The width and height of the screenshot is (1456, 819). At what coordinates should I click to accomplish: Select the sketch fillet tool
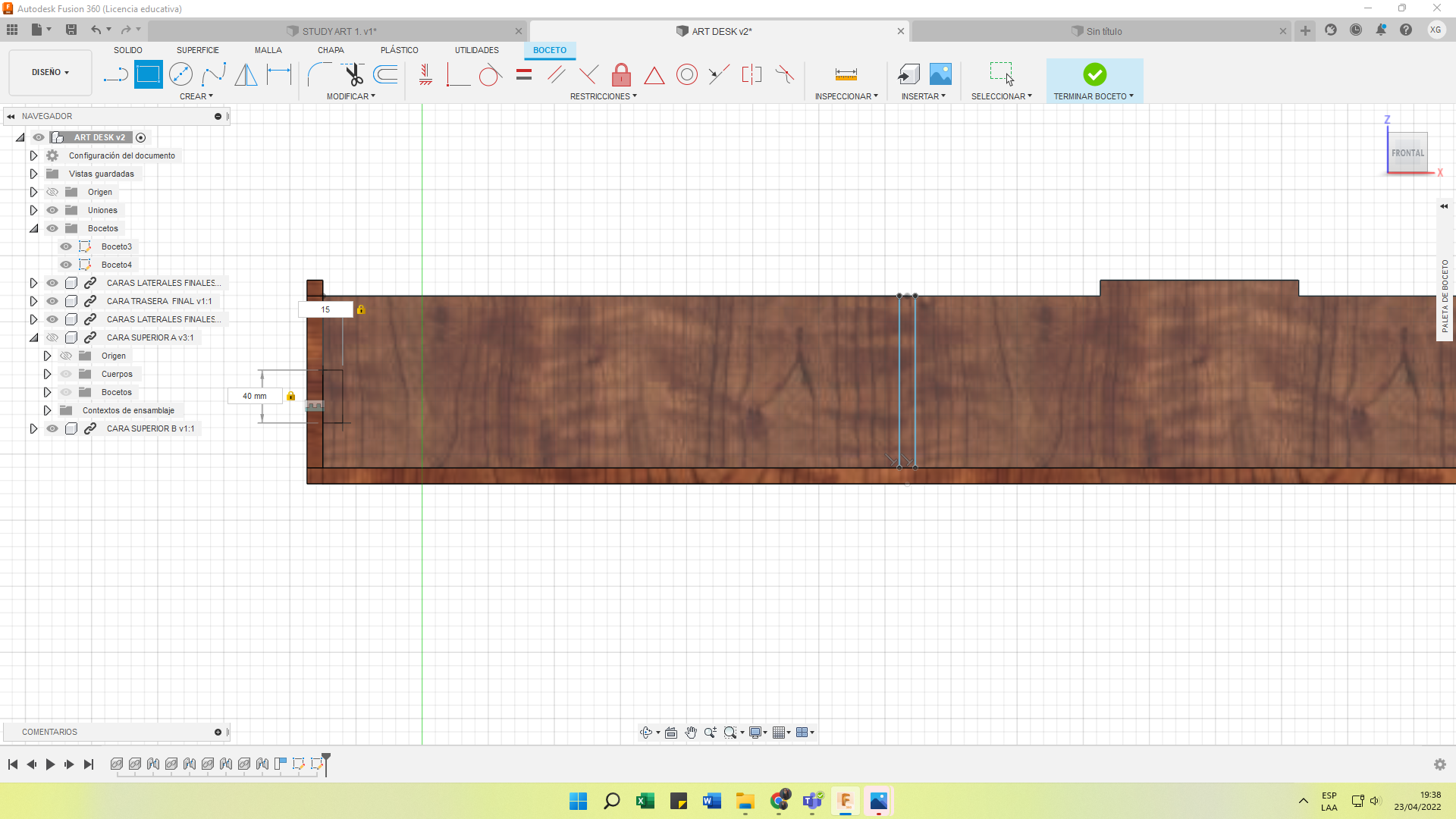(319, 74)
